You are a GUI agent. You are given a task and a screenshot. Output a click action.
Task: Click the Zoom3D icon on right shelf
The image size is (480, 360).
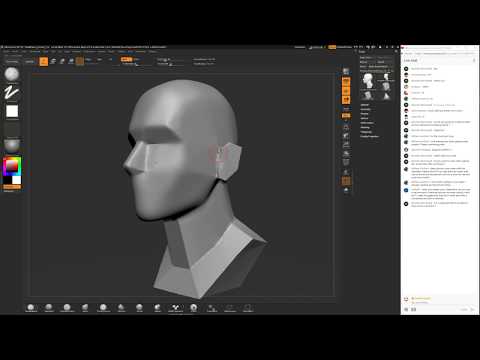pyautogui.click(x=346, y=145)
